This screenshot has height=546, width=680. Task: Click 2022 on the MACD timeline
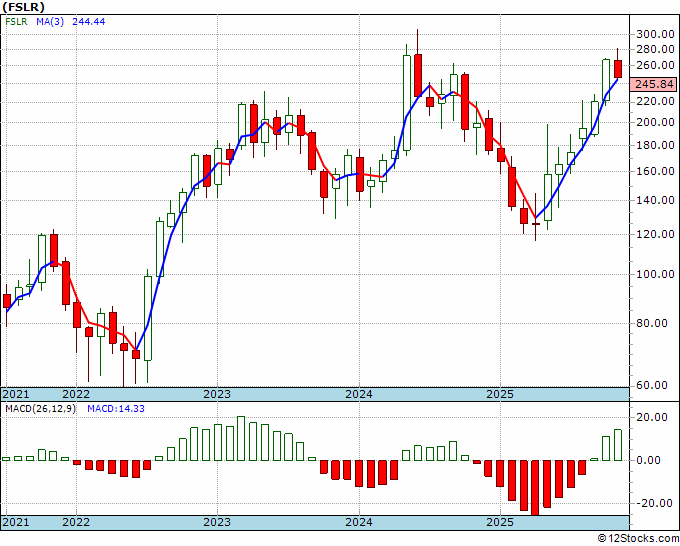pyautogui.click(x=76, y=522)
